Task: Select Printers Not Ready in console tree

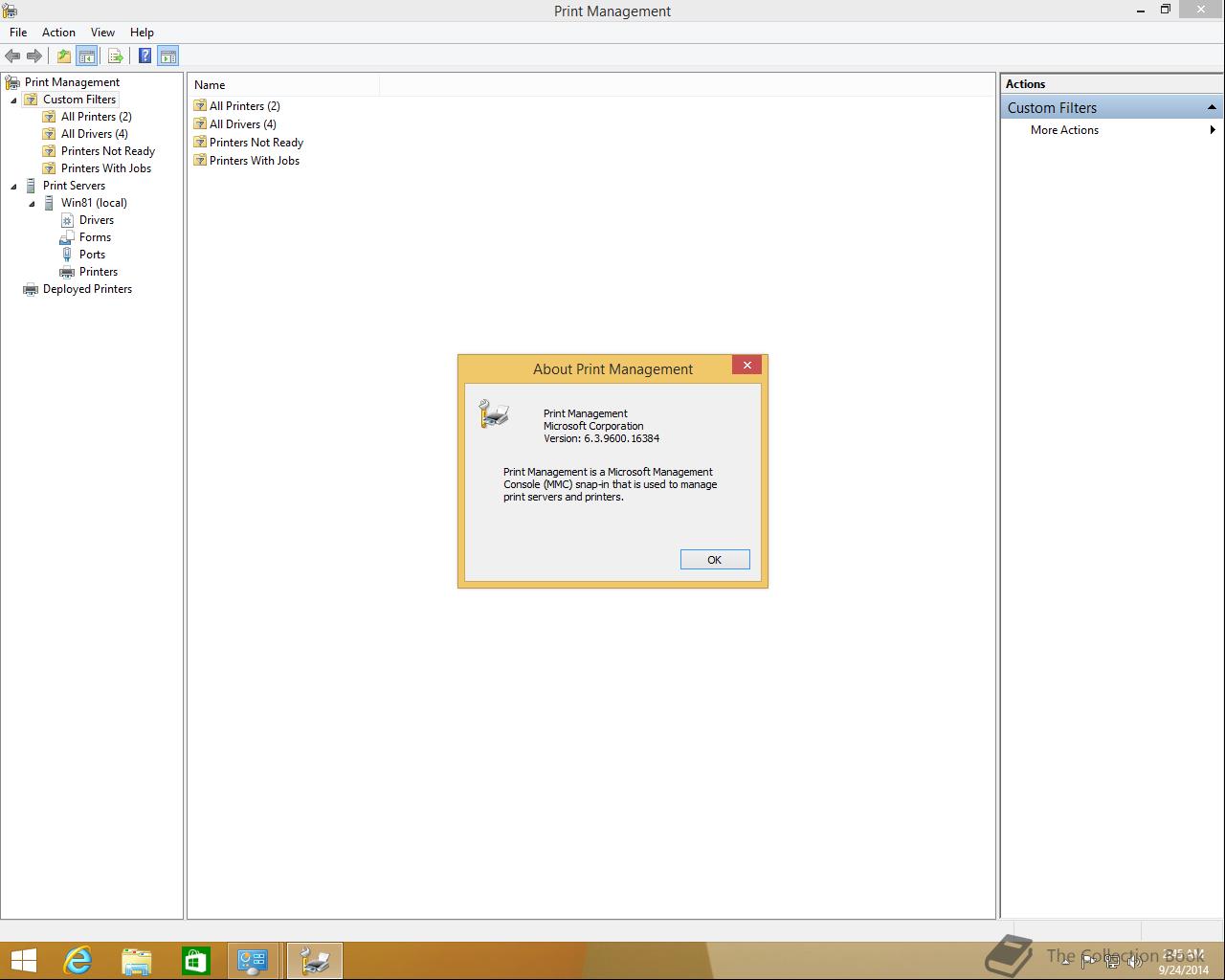Action: point(108,151)
